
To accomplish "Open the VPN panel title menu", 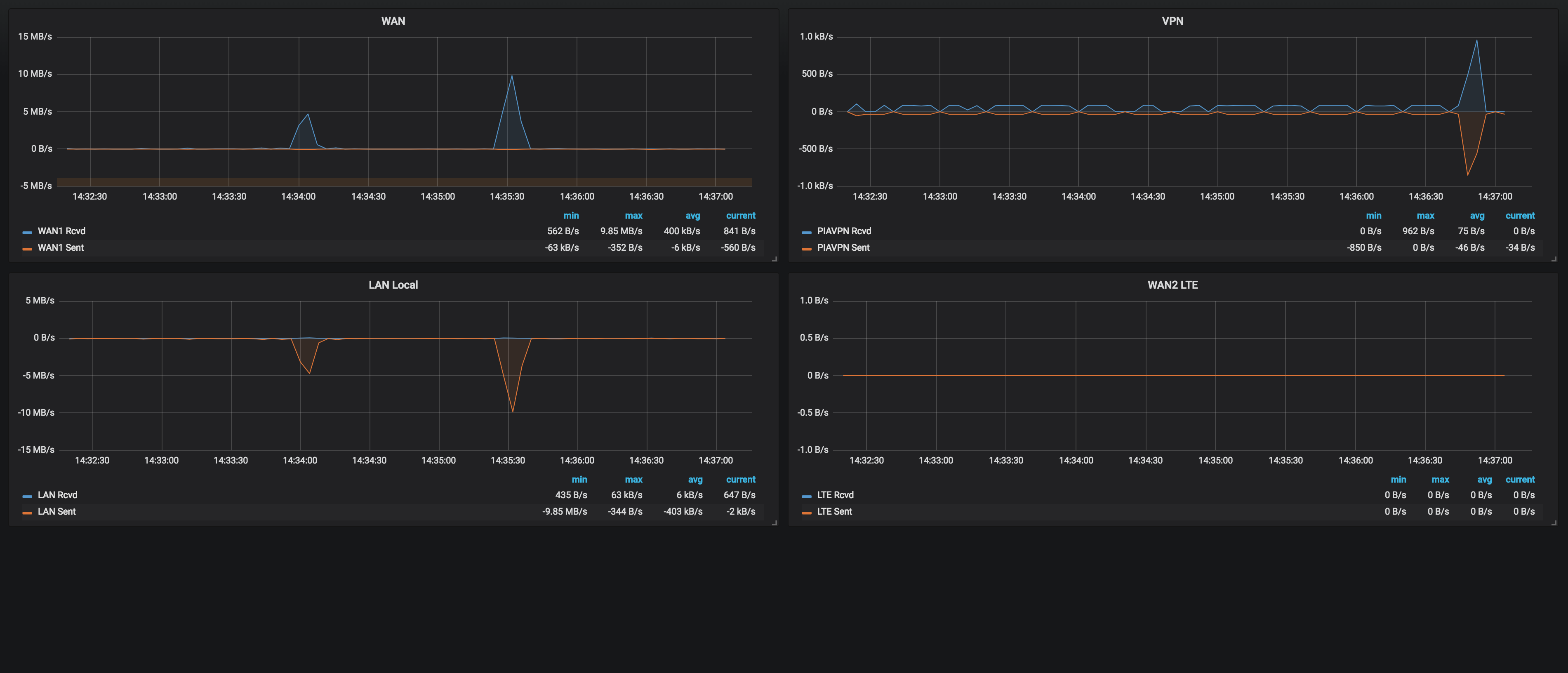I will point(1172,21).
